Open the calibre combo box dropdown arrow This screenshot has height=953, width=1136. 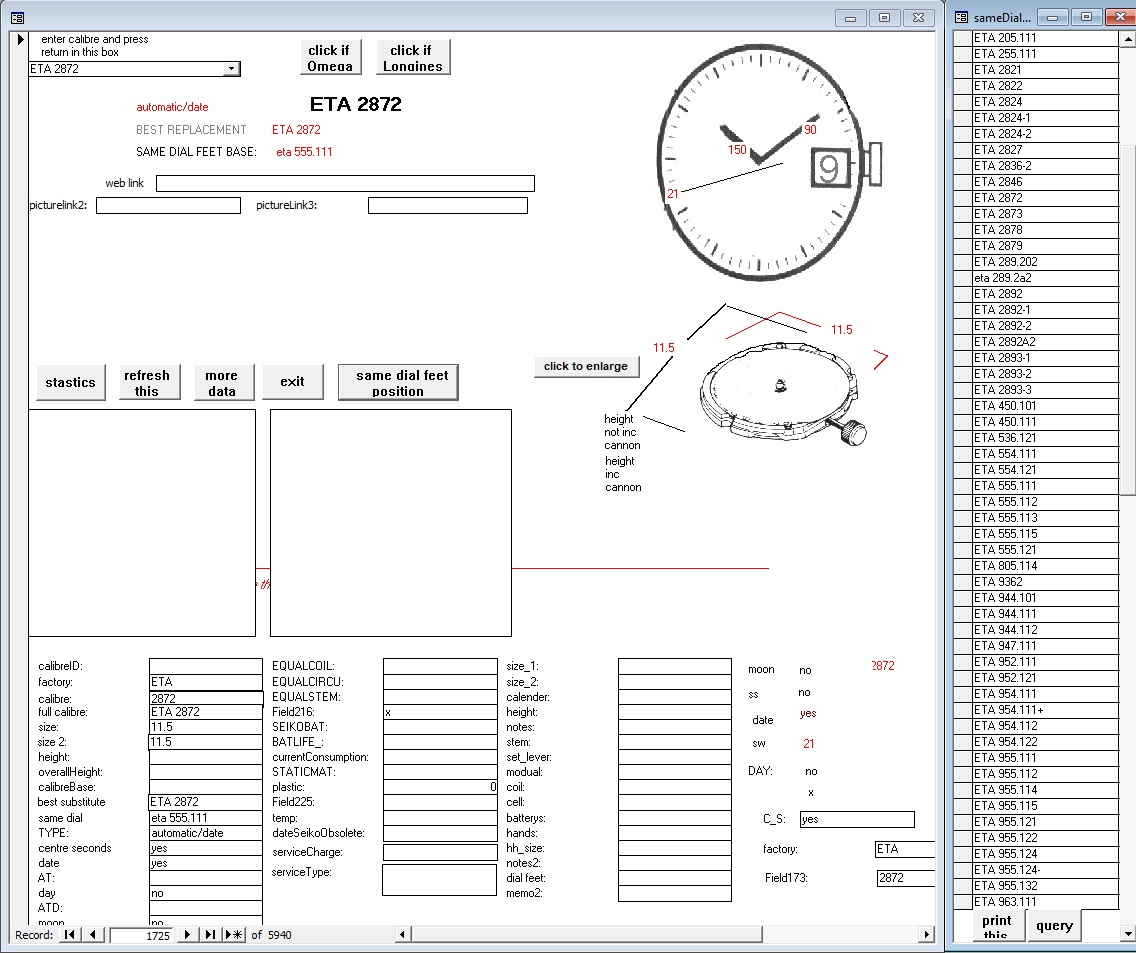click(232, 69)
